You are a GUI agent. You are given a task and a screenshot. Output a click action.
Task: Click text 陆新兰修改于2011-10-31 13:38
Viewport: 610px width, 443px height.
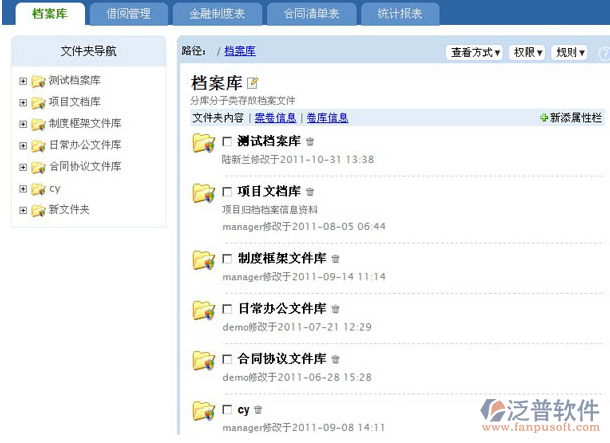pos(298,159)
